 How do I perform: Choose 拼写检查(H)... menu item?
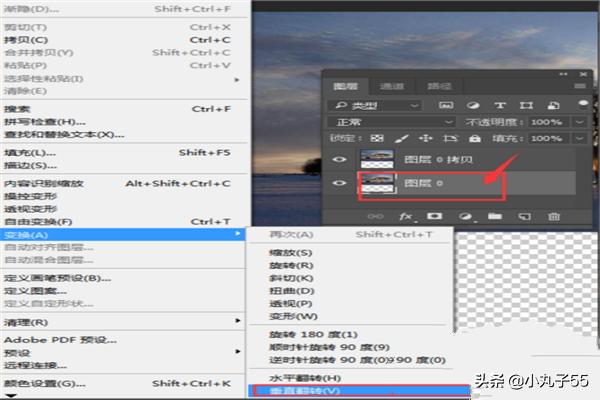[122, 122]
